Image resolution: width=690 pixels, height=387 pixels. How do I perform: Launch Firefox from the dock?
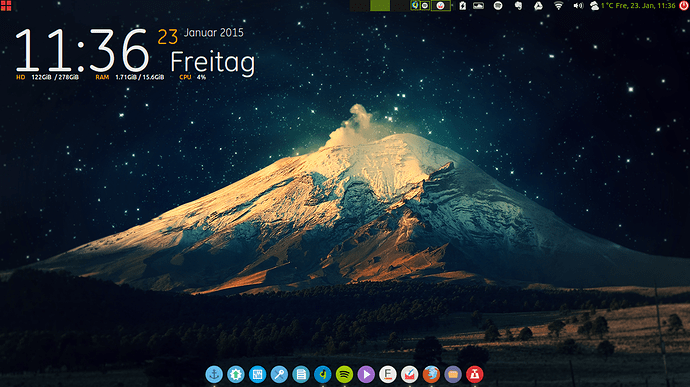431,374
